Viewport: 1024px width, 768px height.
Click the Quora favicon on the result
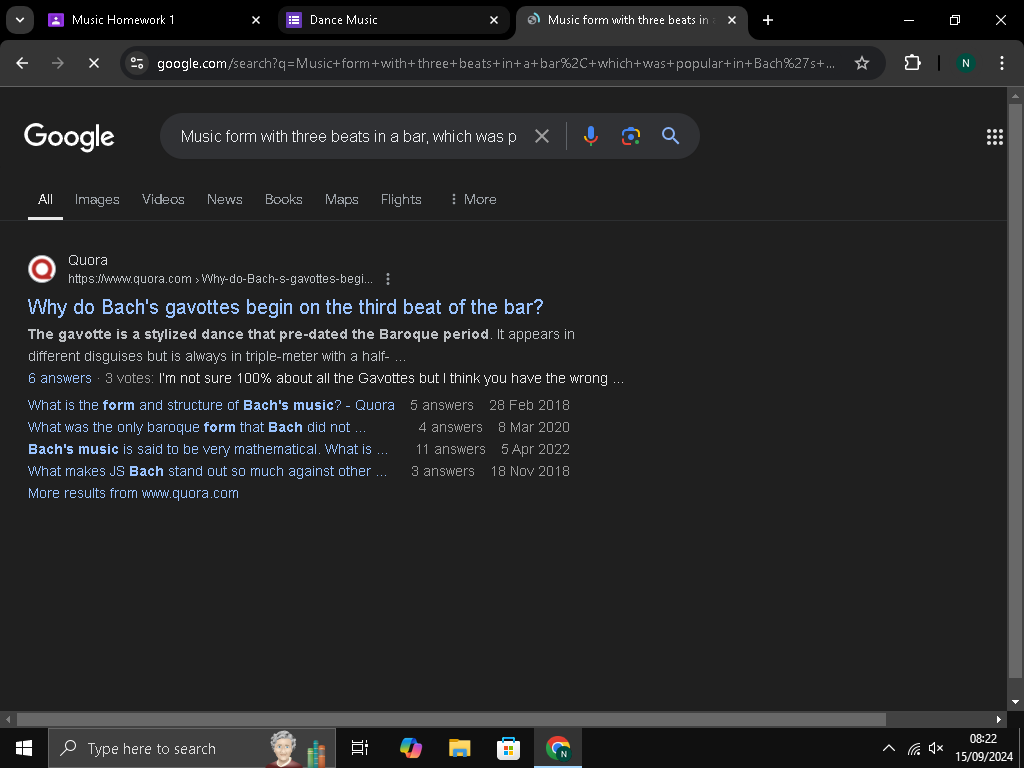(x=42, y=269)
